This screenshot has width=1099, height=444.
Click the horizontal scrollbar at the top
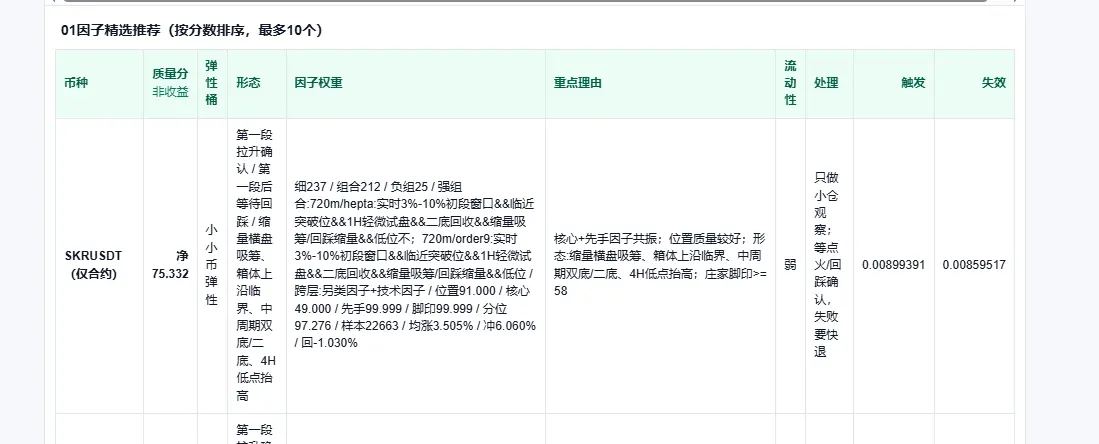click(526, 1)
